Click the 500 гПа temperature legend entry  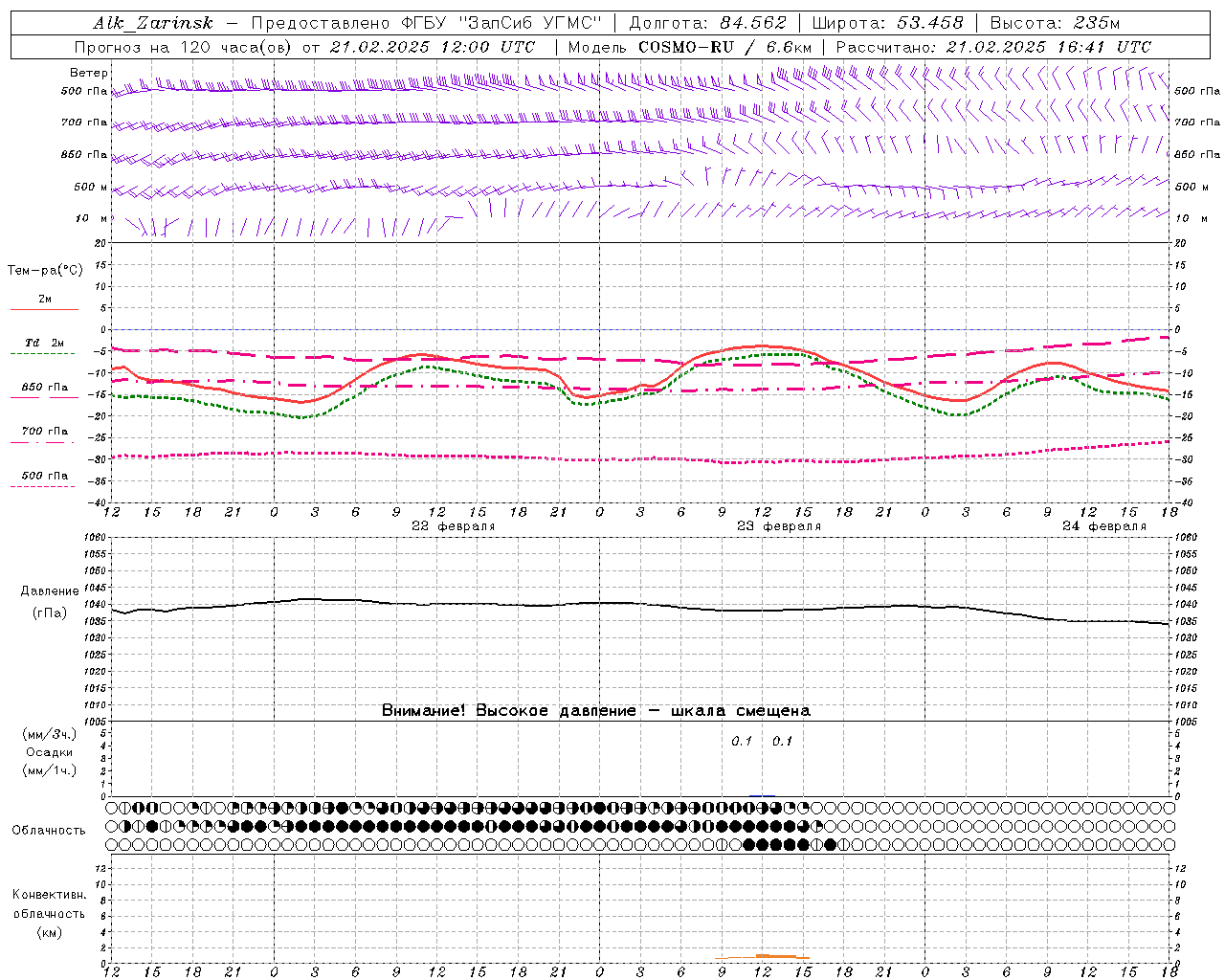coord(44,476)
